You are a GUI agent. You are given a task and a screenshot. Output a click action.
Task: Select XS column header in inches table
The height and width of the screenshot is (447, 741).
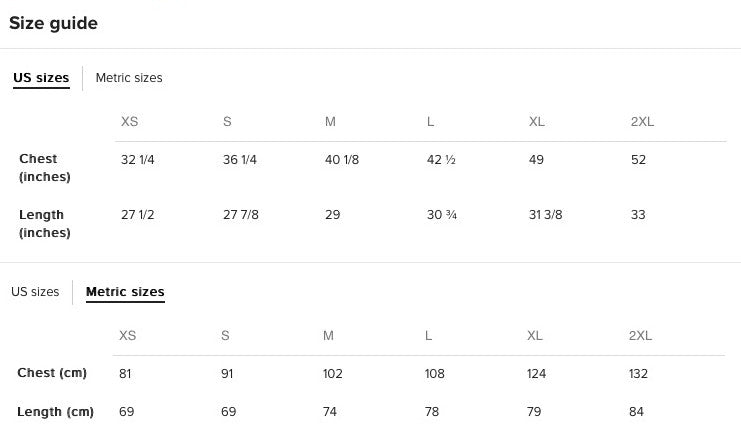(129, 121)
